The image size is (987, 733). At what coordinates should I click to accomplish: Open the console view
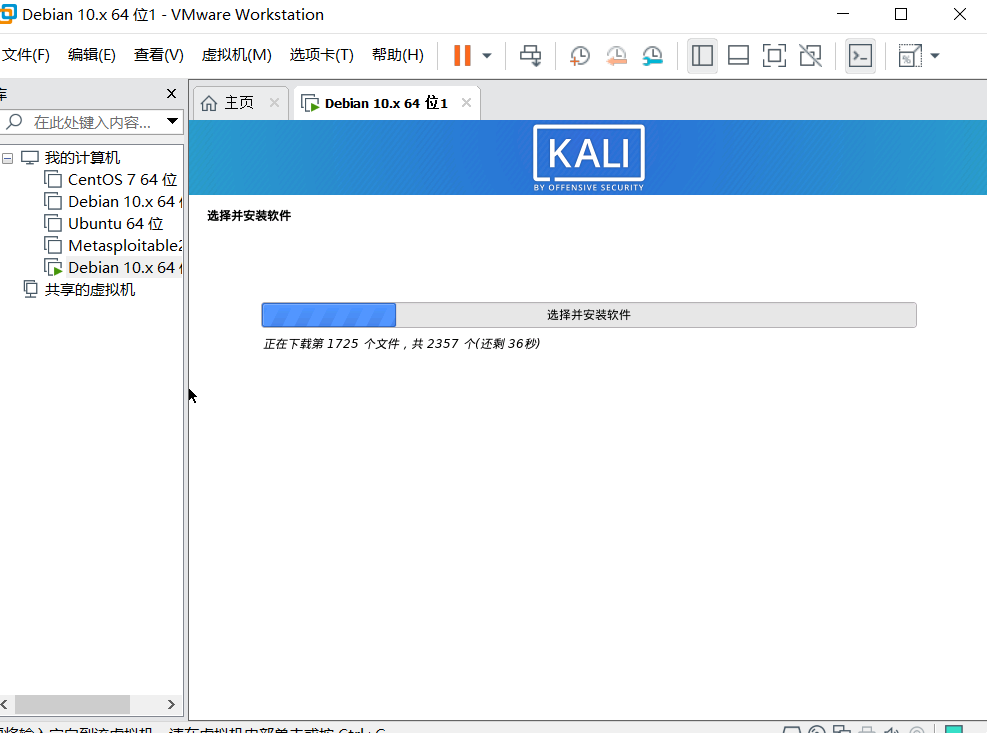point(860,55)
